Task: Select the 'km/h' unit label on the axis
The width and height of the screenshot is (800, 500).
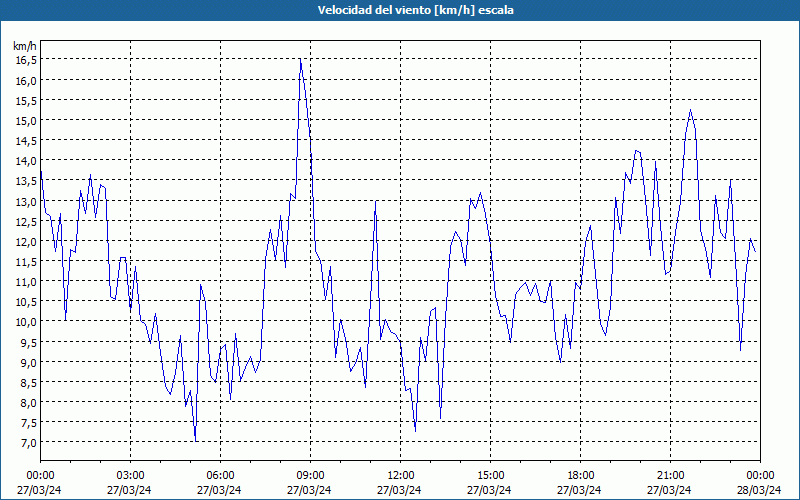Action: coord(25,46)
